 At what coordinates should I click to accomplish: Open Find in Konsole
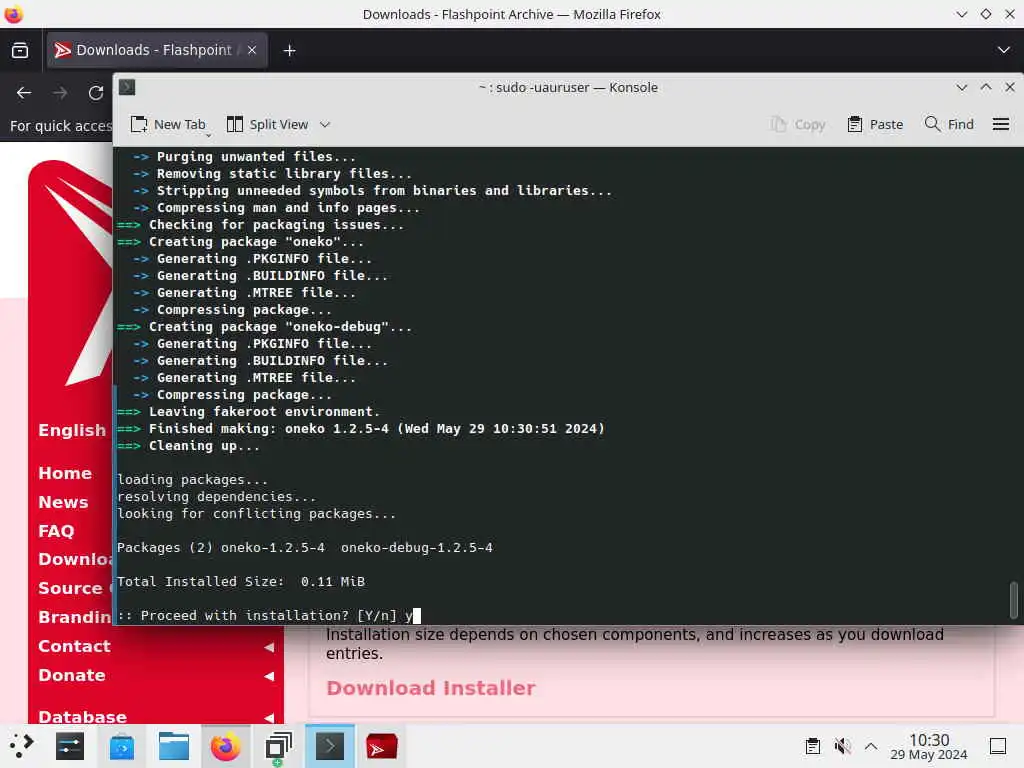point(949,124)
